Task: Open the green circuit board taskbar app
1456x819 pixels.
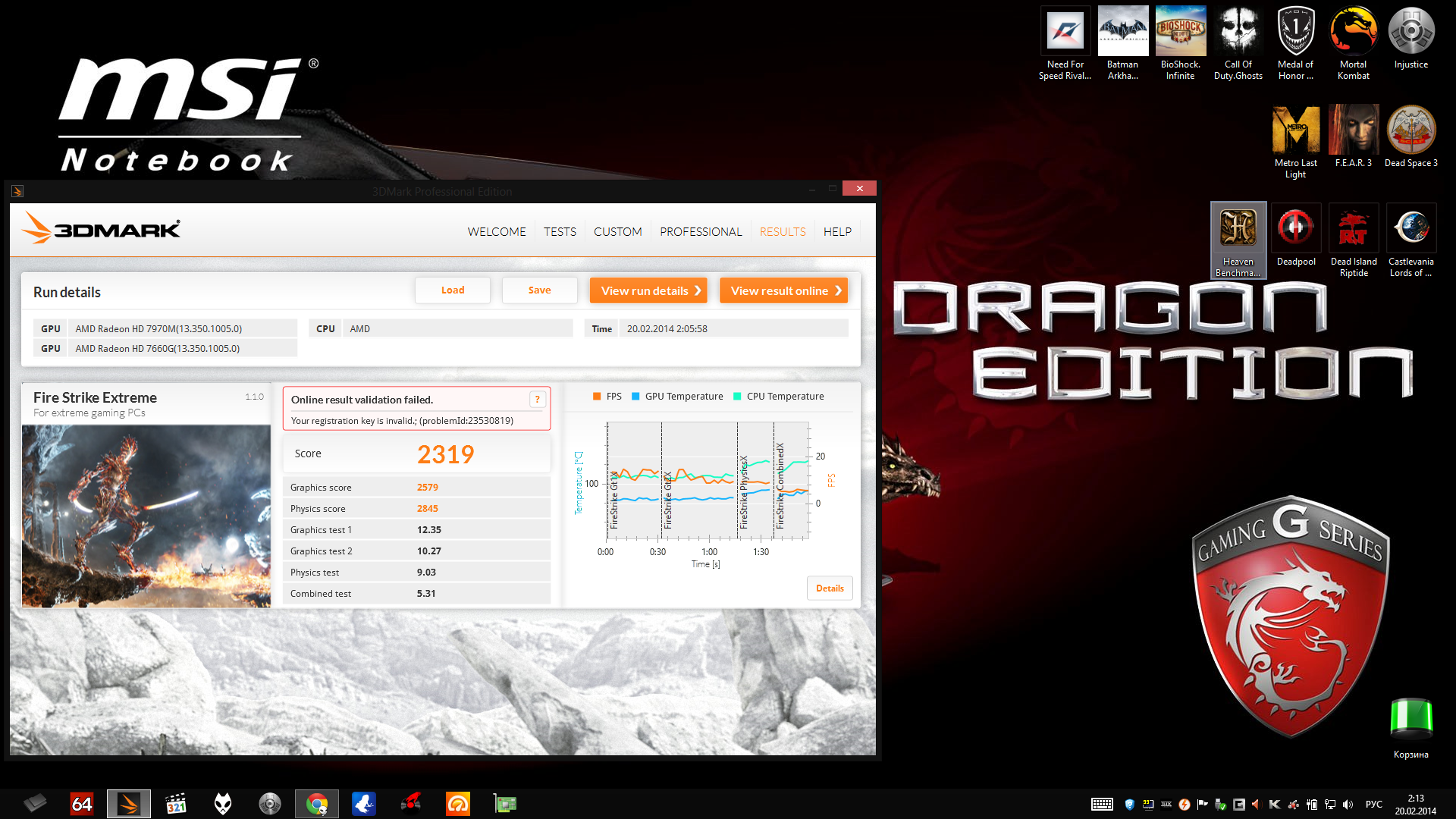Action: [x=505, y=804]
